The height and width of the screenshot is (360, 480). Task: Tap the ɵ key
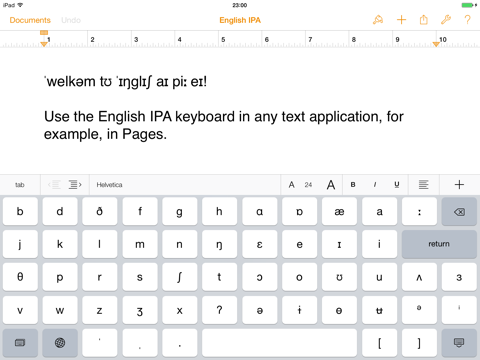(x=339, y=310)
